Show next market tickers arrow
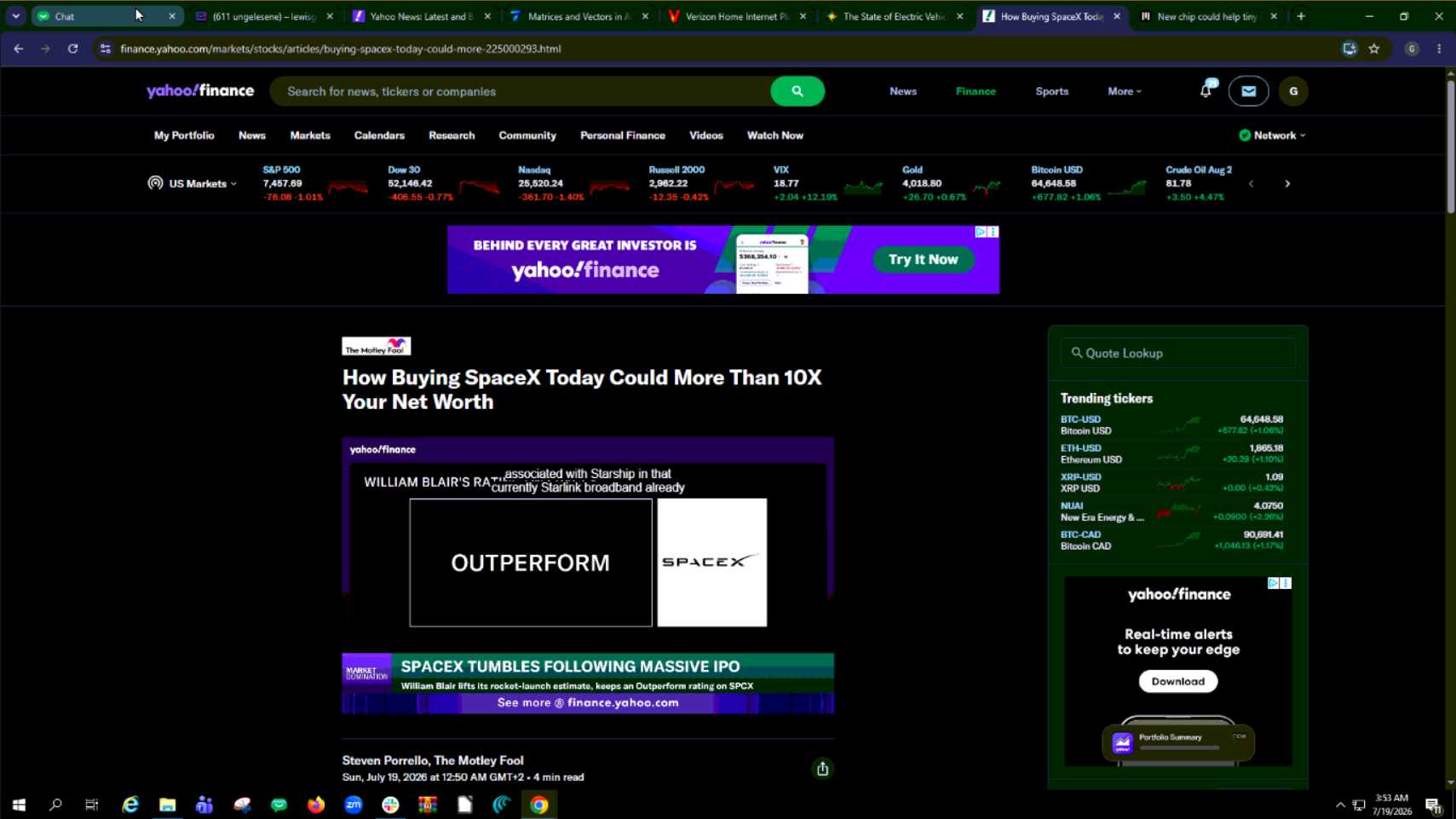This screenshot has width=1456, height=819. (1287, 183)
